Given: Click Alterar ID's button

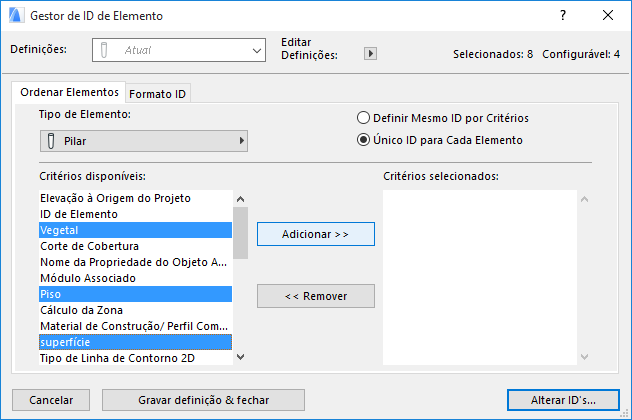Looking at the screenshot, I should pyautogui.click(x=564, y=400).
